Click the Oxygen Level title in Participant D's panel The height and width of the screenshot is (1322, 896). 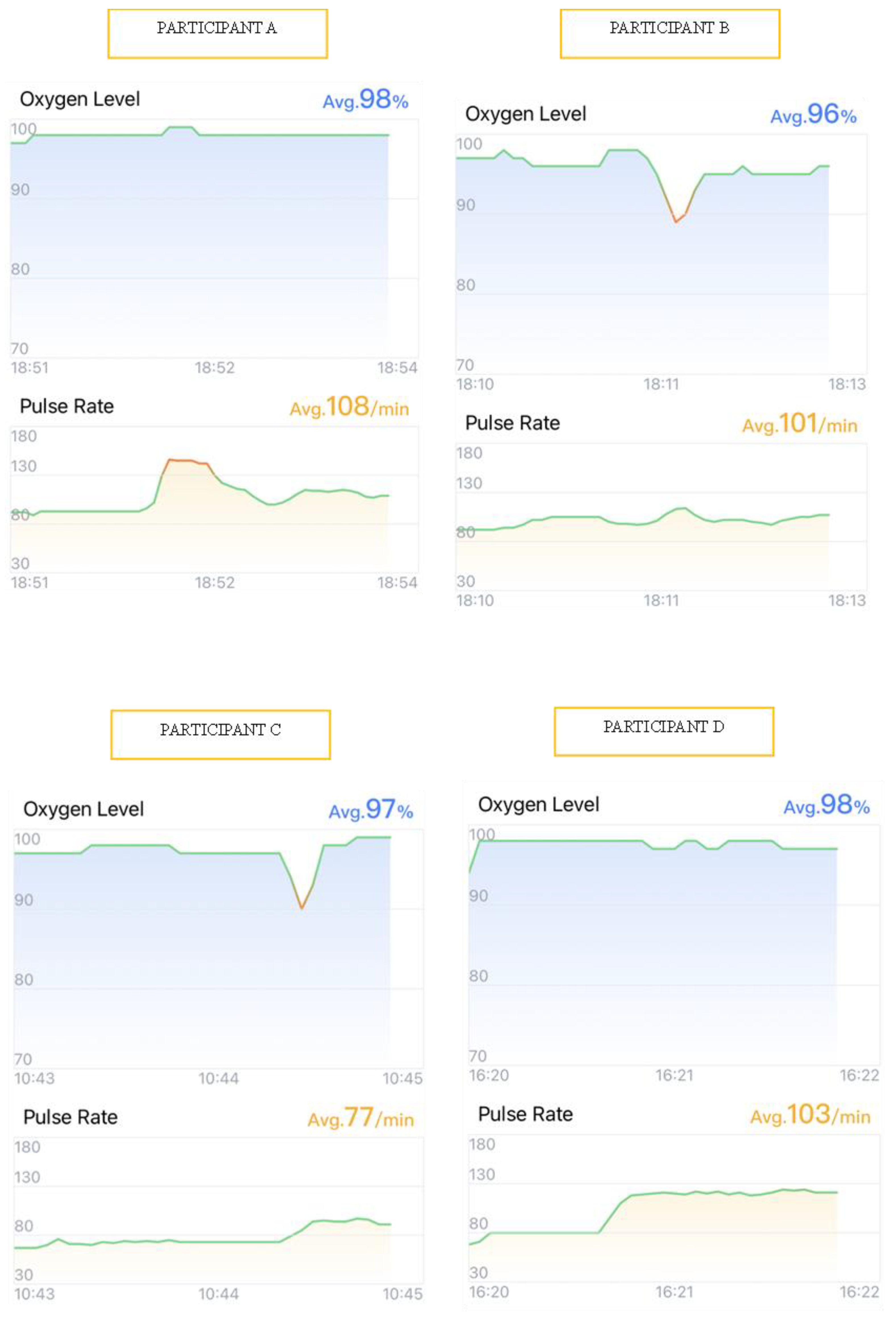538,804
